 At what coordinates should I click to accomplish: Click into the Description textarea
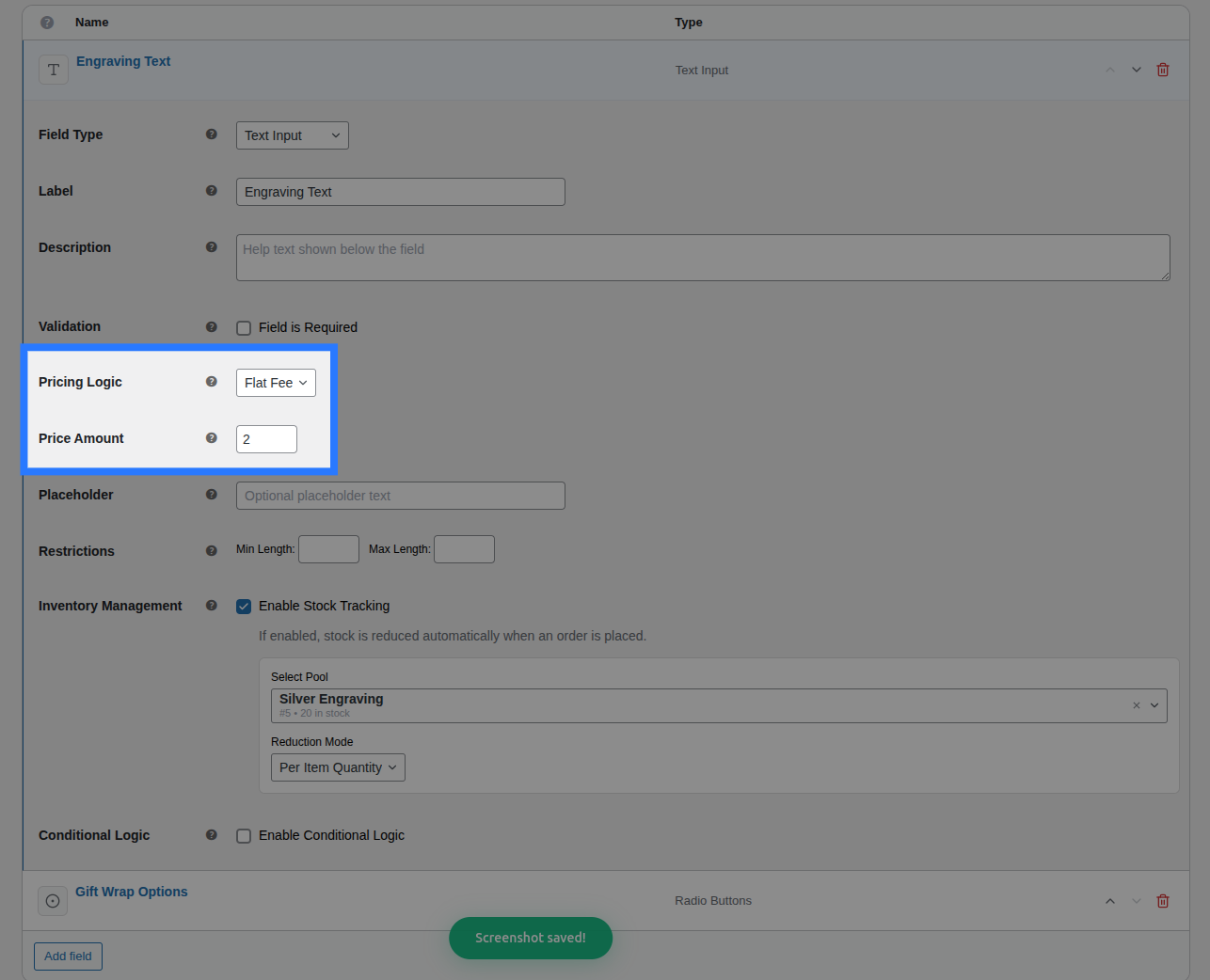(x=703, y=258)
